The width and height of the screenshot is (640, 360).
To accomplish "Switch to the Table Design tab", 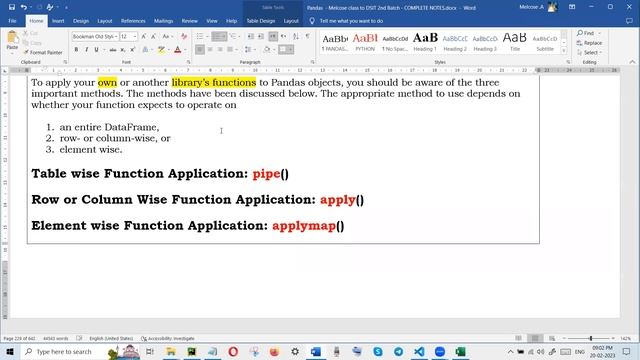I will click(260, 21).
